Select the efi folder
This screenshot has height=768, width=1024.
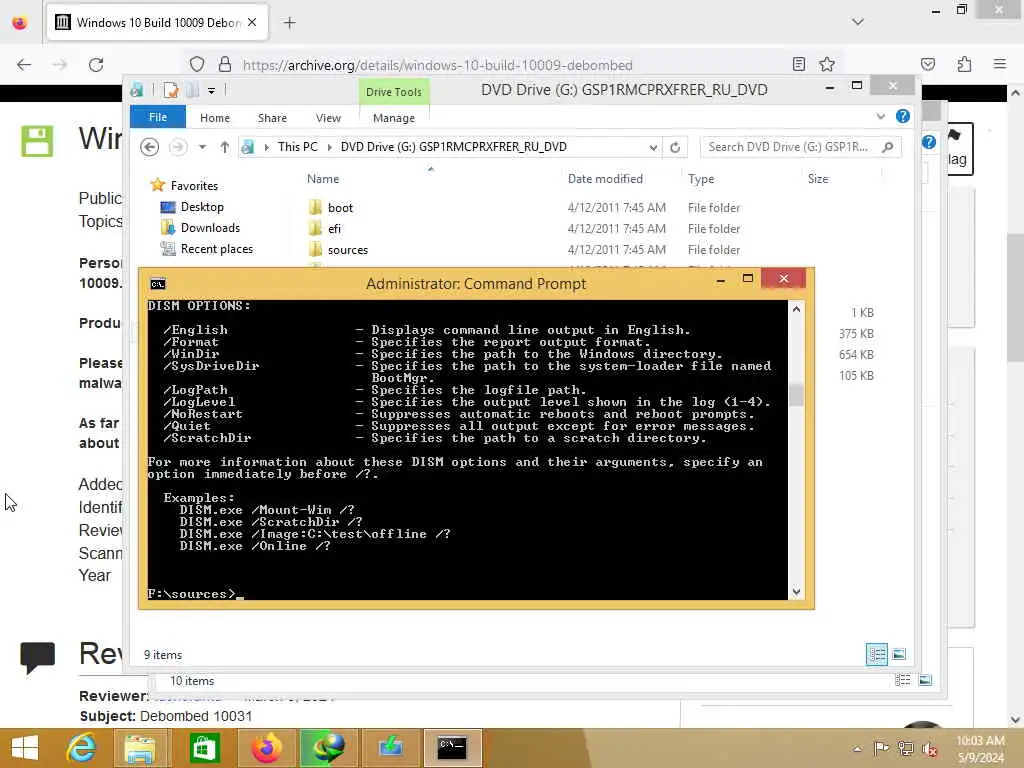point(334,229)
